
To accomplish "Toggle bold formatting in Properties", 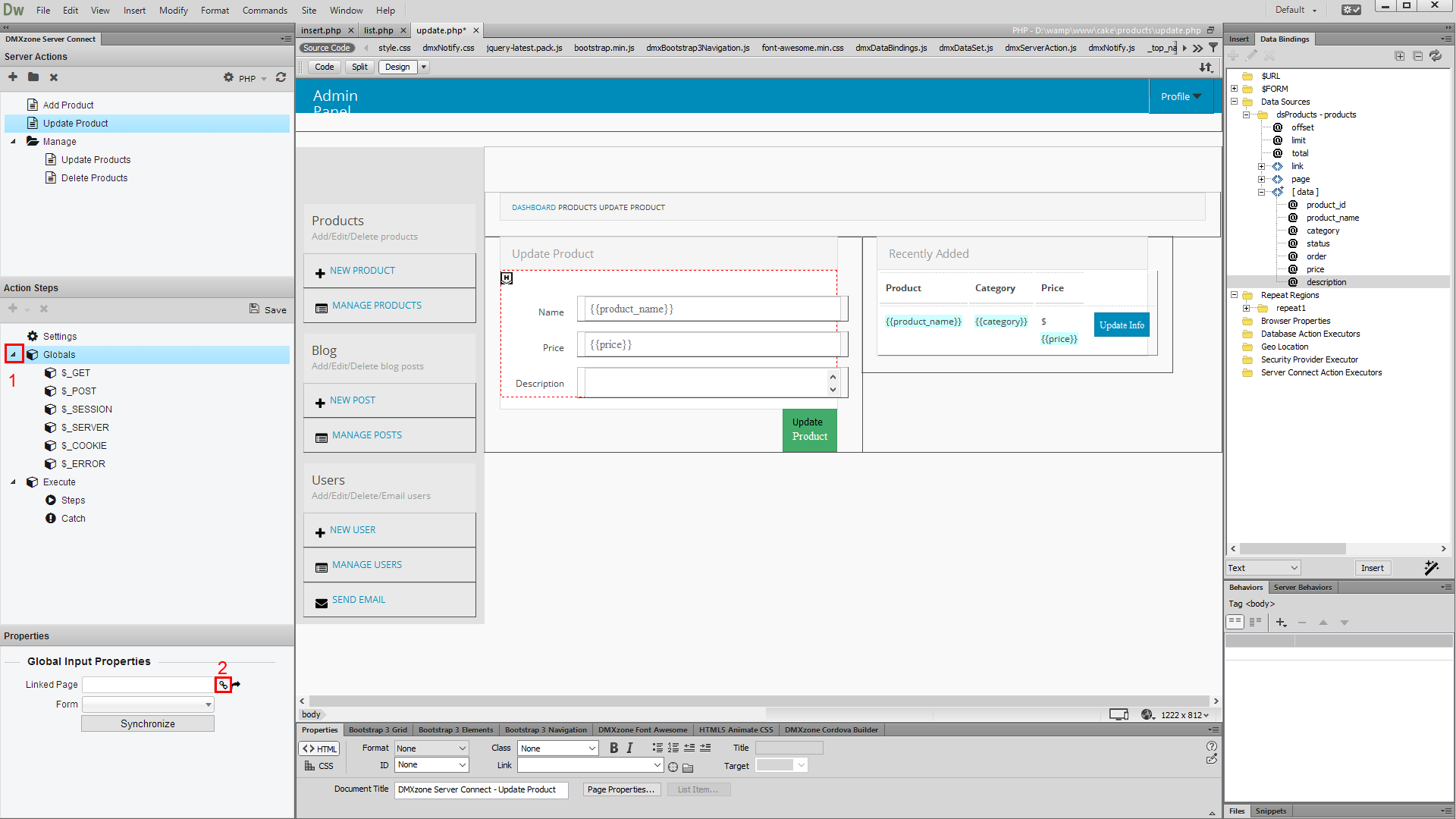I will (x=613, y=748).
